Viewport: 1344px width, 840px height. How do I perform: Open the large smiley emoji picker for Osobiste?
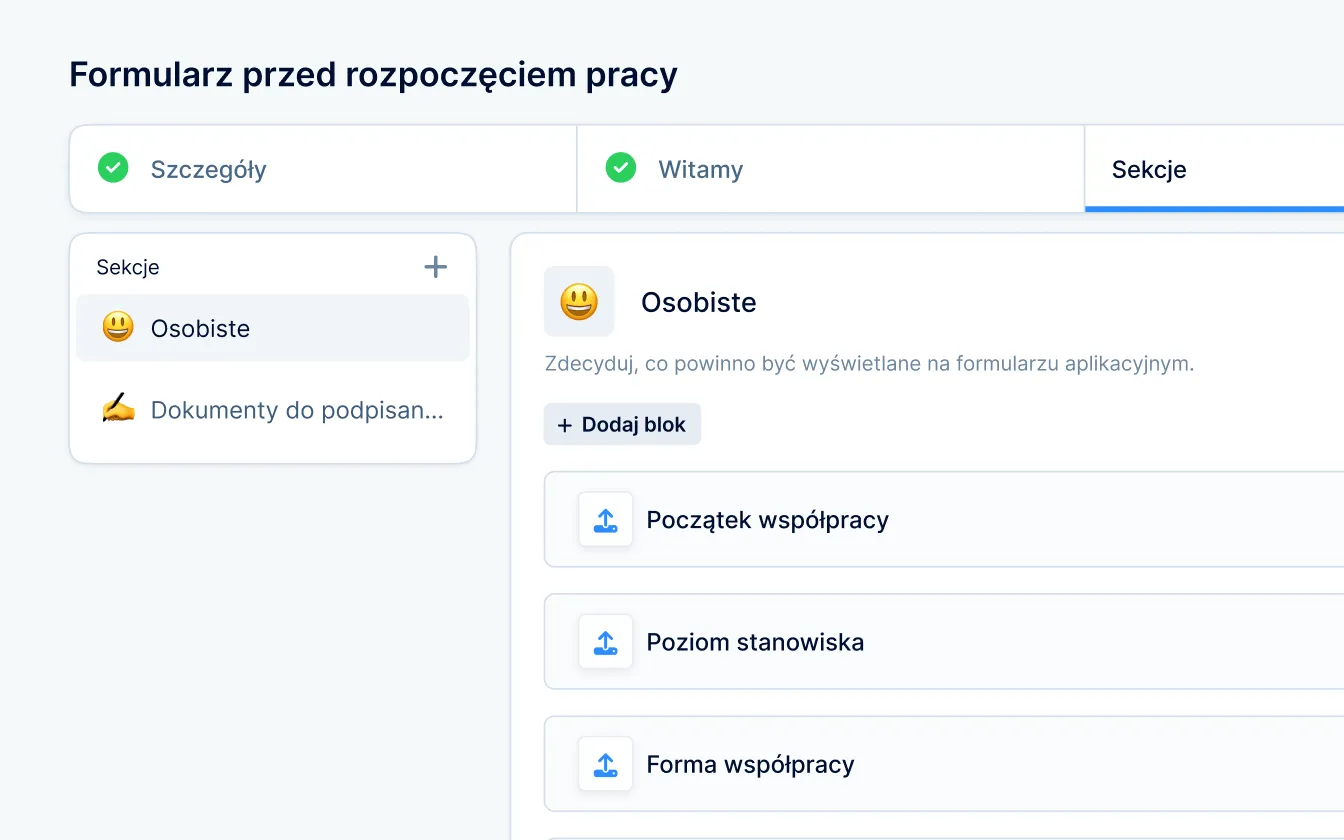[579, 301]
